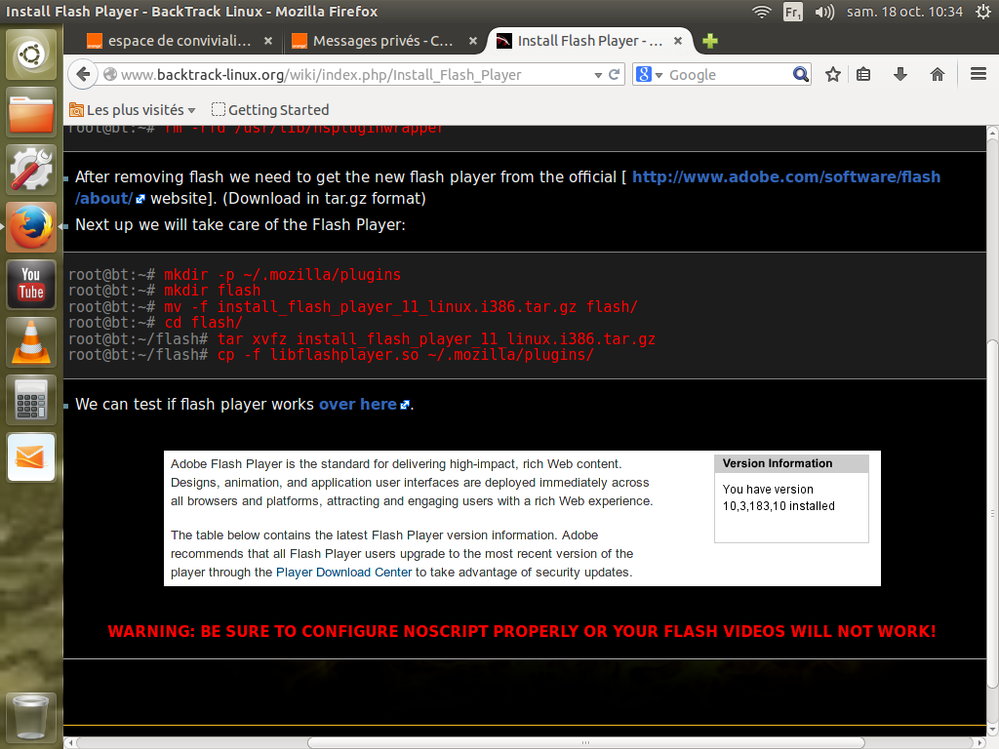Open the Google search engine selector
This screenshot has width=999, height=749.
pyautogui.click(x=649, y=75)
